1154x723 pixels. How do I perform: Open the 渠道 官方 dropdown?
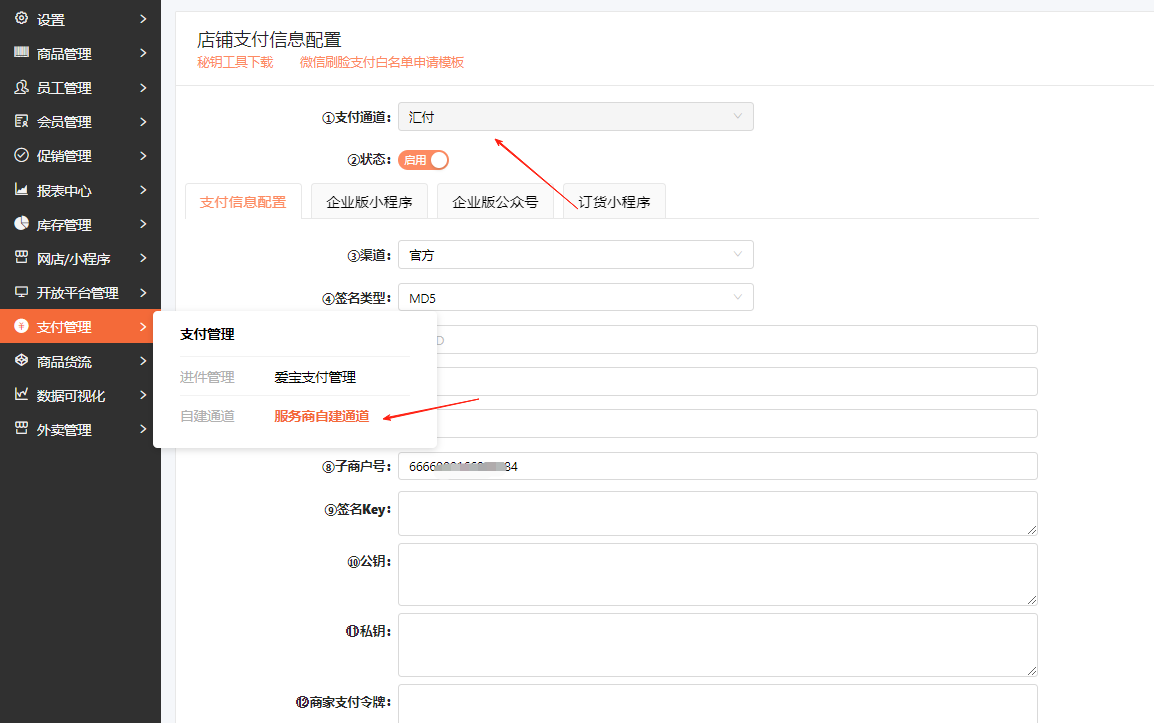point(576,255)
